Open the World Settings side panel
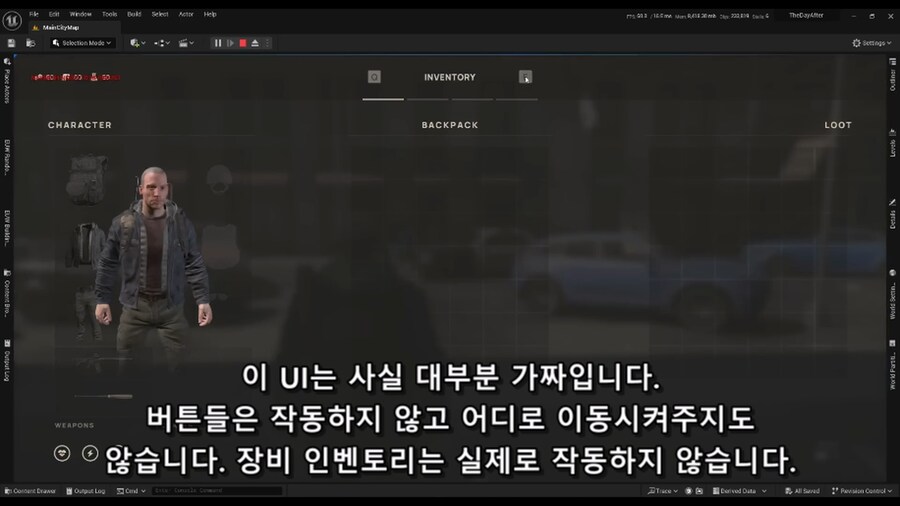The height and width of the screenshot is (506, 900). tap(893, 294)
